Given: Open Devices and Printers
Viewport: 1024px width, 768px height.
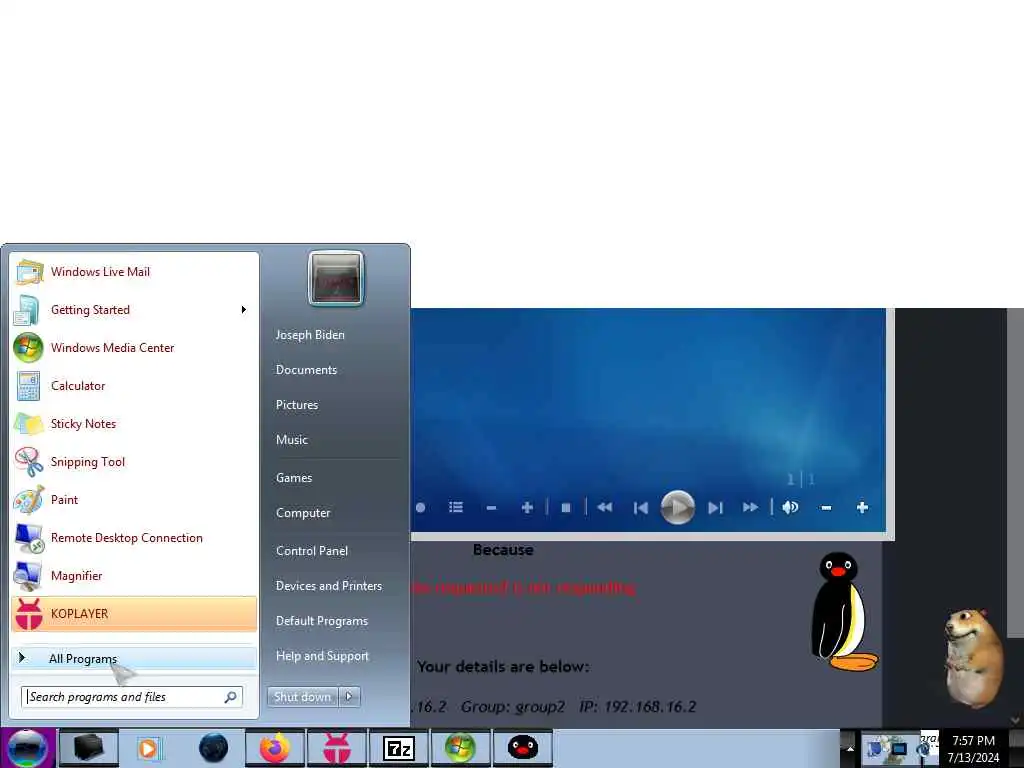Looking at the screenshot, I should pyautogui.click(x=328, y=586).
